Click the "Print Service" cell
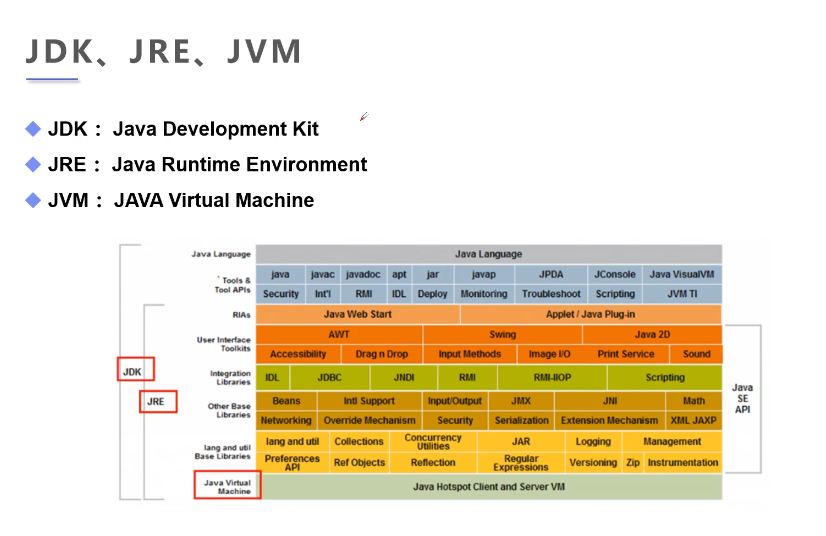Viewport: 826px width, 536px height. (x=626, y=354)
